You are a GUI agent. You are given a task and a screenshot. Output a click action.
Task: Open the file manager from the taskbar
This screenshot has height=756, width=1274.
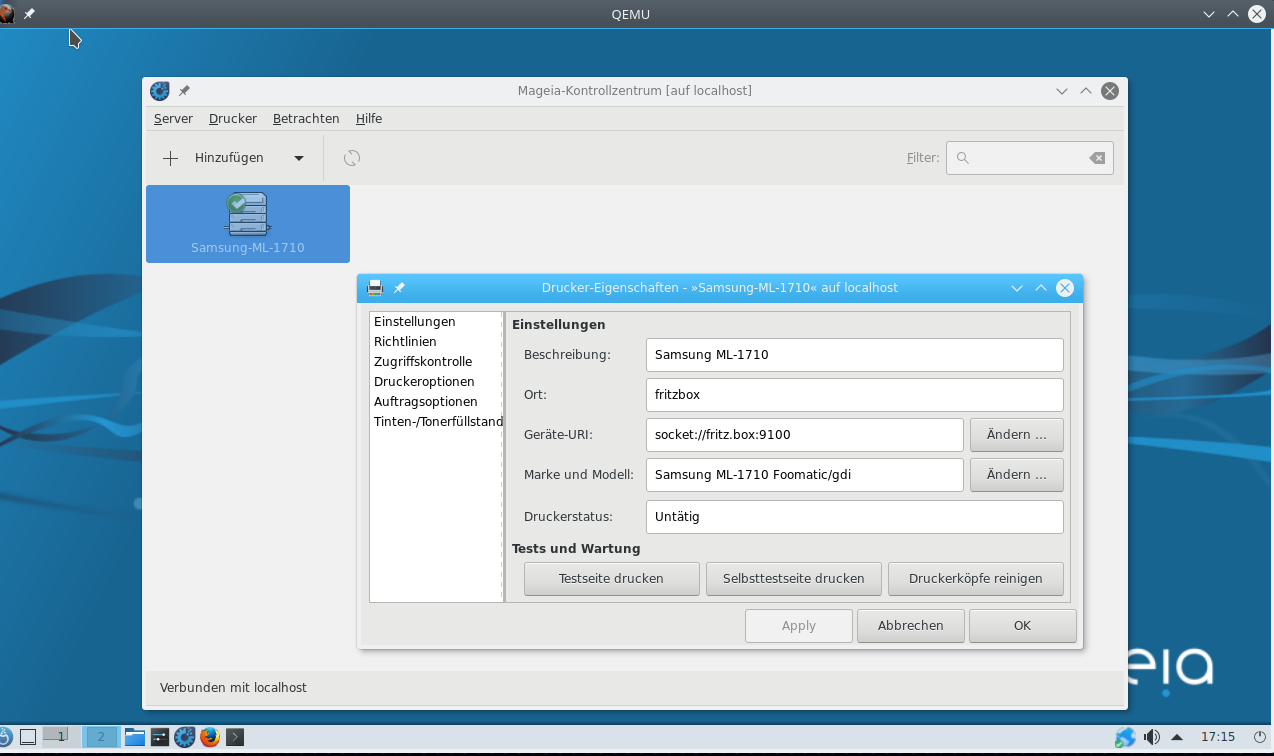coord(135,737)
